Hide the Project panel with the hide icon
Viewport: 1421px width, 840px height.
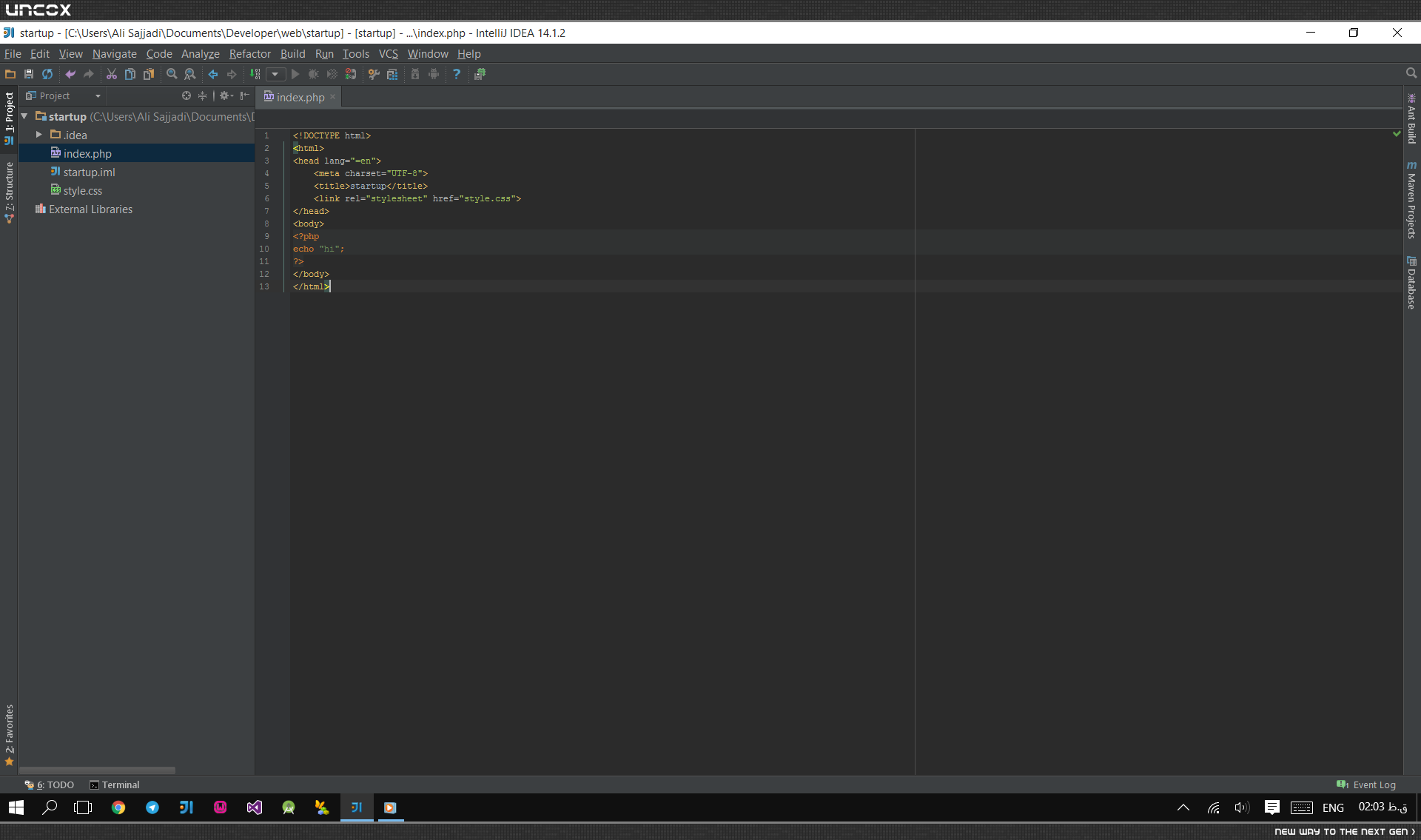pyautogui.click(x=245, y=95)
